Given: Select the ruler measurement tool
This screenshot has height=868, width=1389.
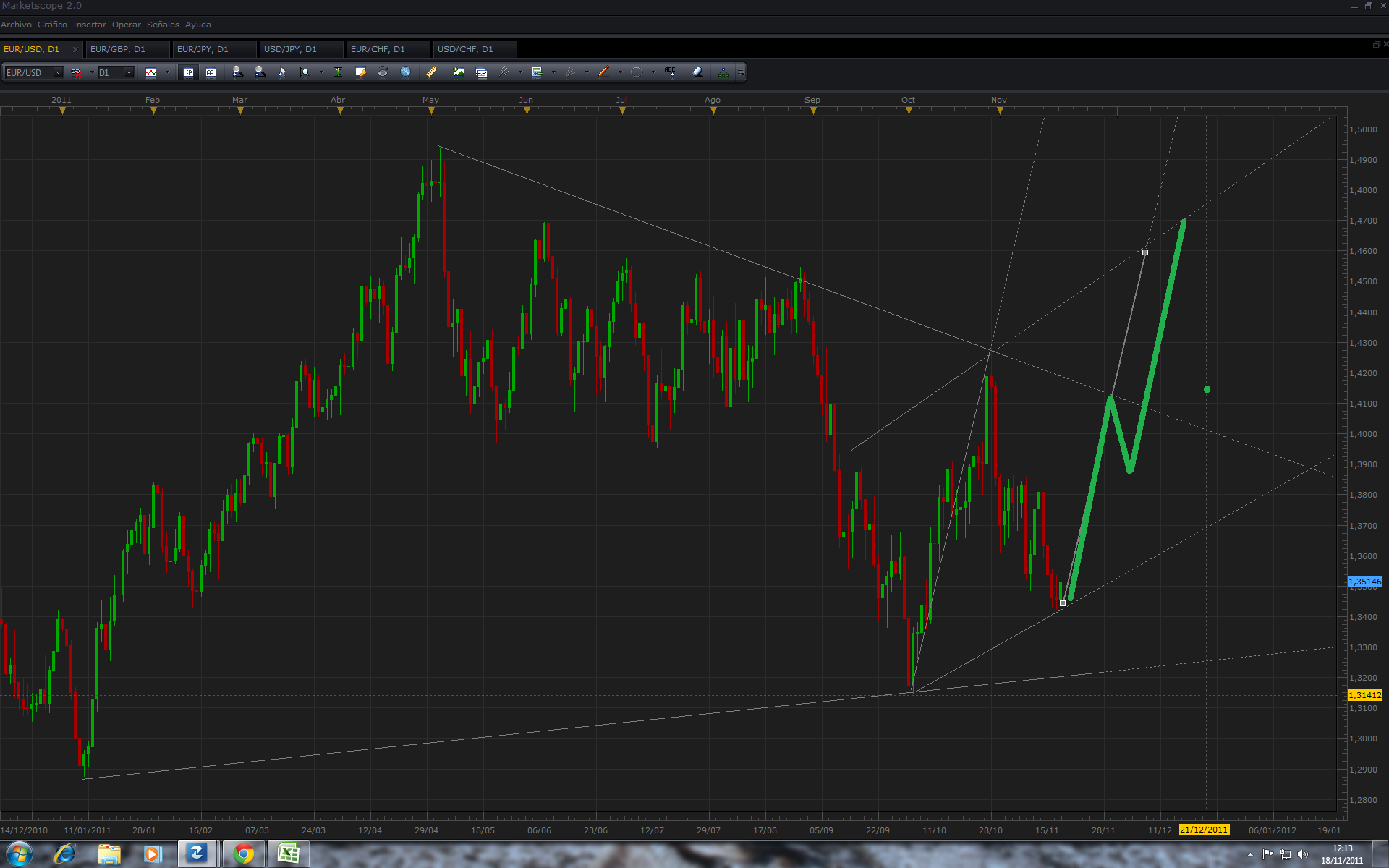Looking at the screenshot, I should pyautogui.click(x=432, y=72).
